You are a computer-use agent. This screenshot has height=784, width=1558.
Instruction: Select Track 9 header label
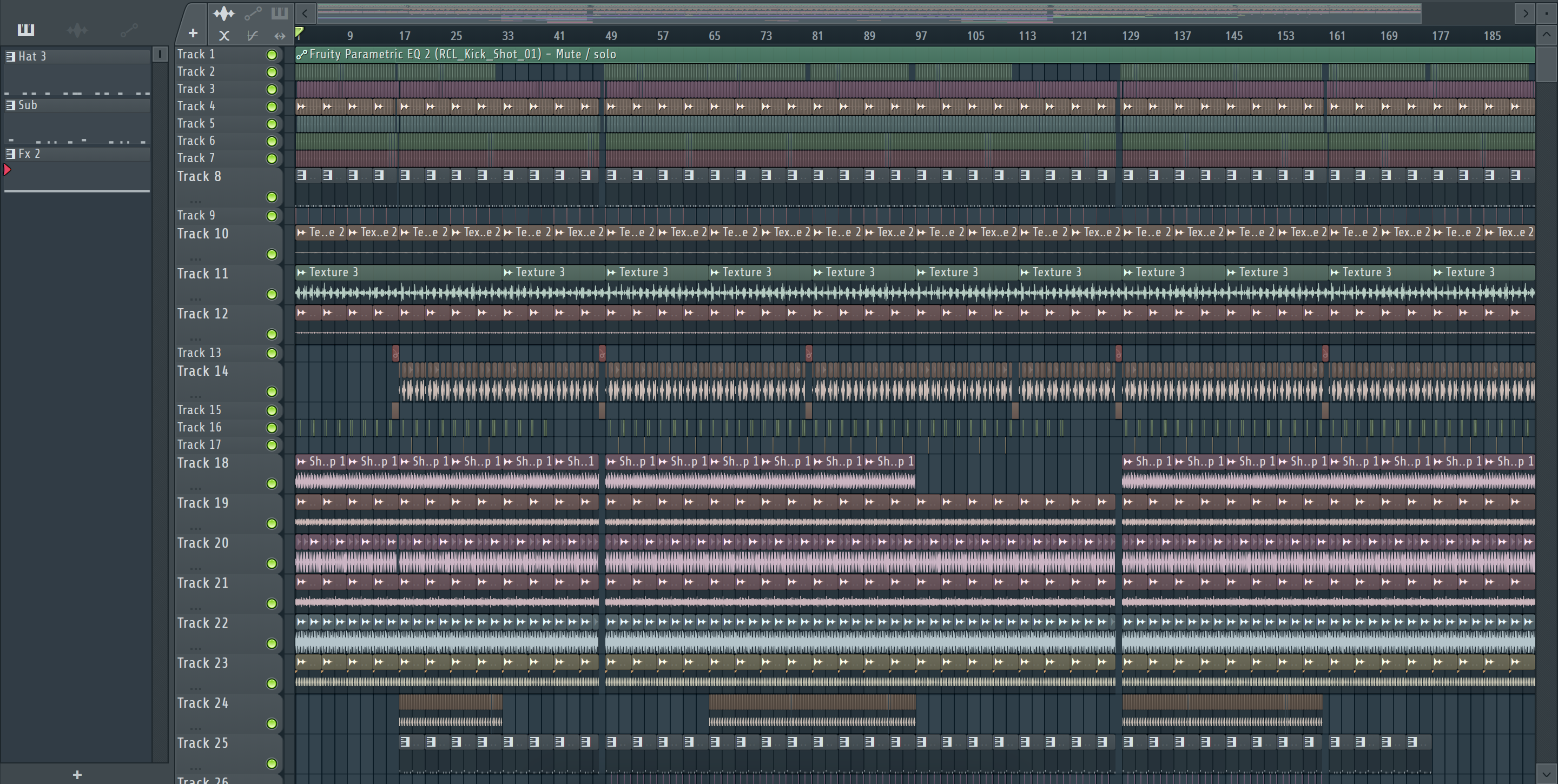click(196, 216)
